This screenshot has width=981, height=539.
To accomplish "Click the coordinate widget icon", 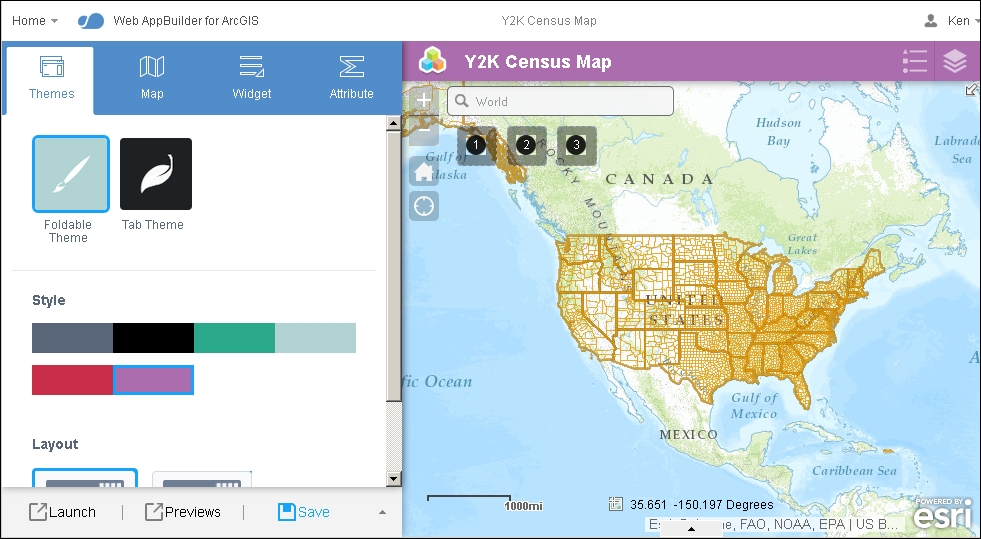I will pyautogui.click(x=616, y=504).
